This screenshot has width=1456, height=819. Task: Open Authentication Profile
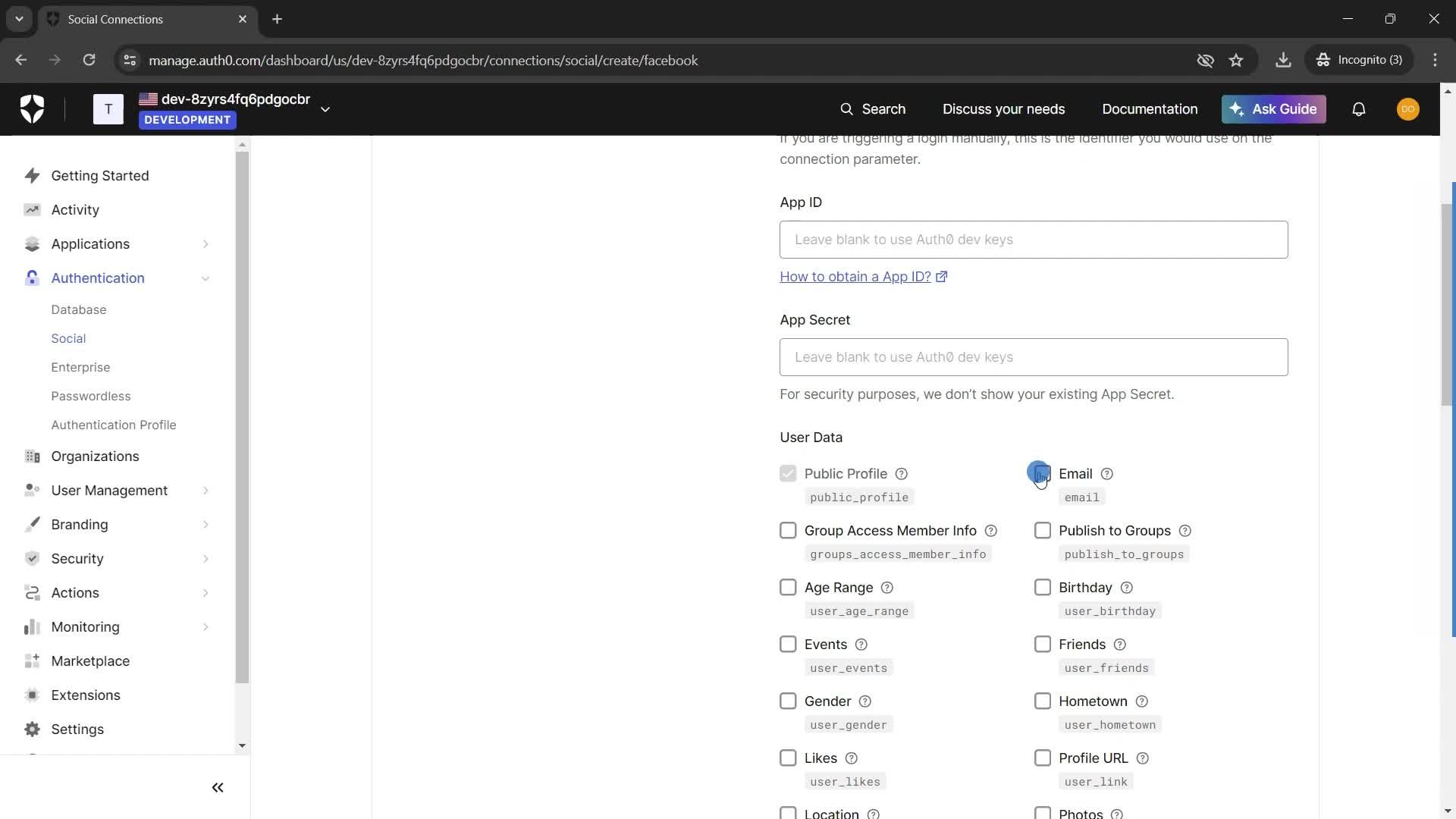tap(114, 425)
